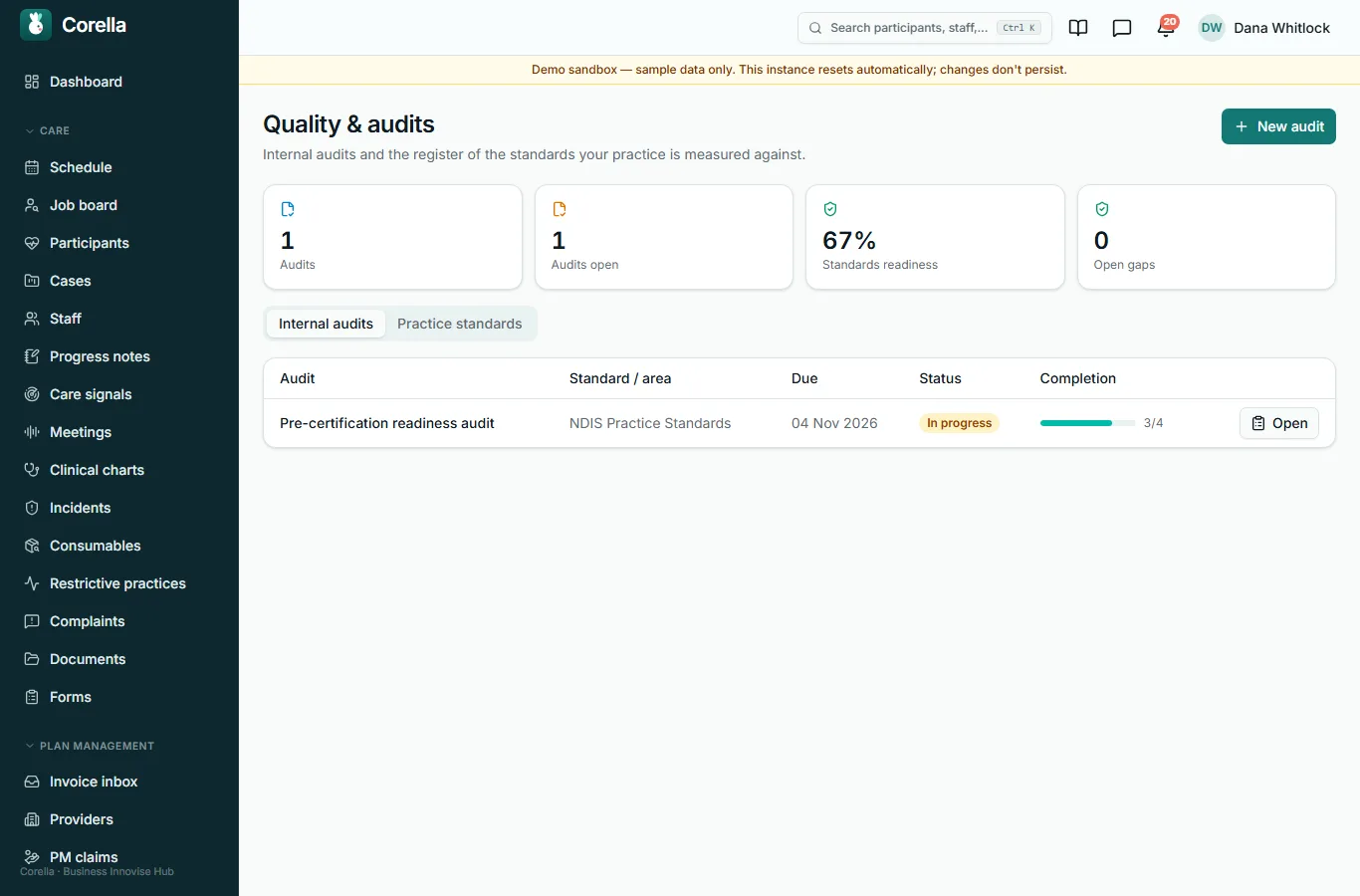Click the Completion column header
Image resolution: width=1360 pixels, height=896 pixels.
pyautogui.click(x=1078, y=378)
